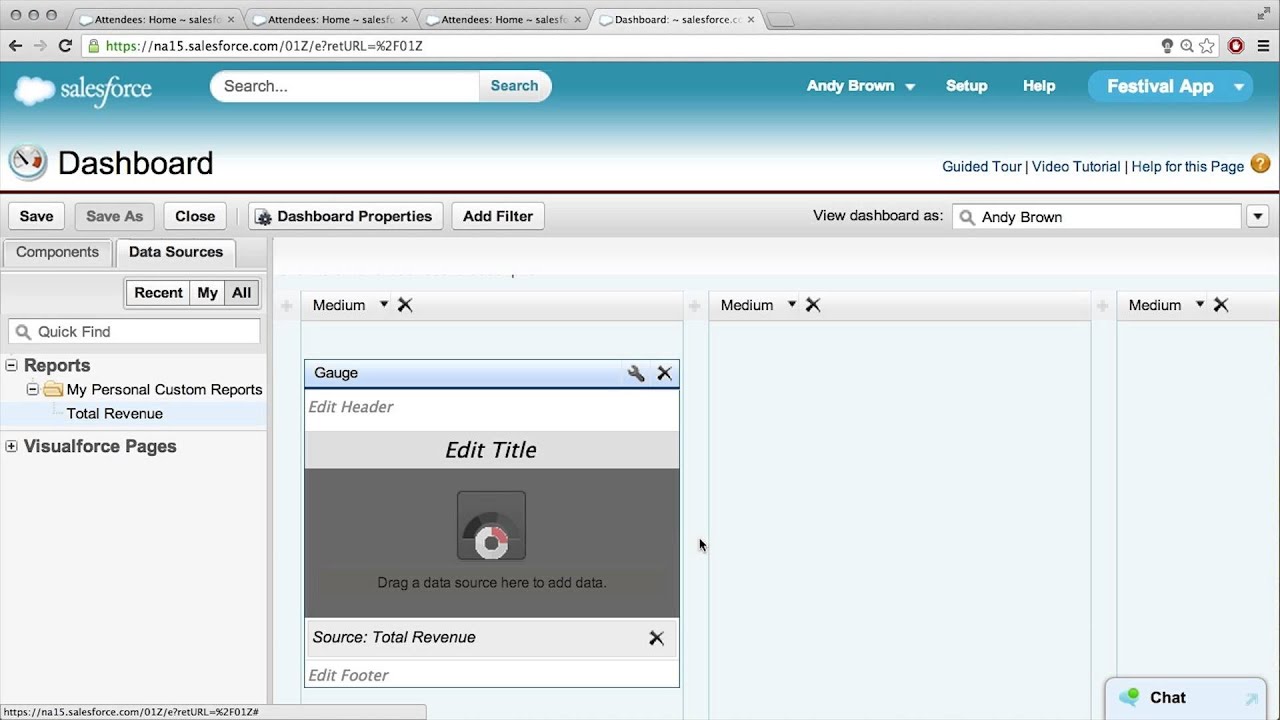Open View dashboard as dropdown arrow
1280x720 pixels.
point(1258,217)
